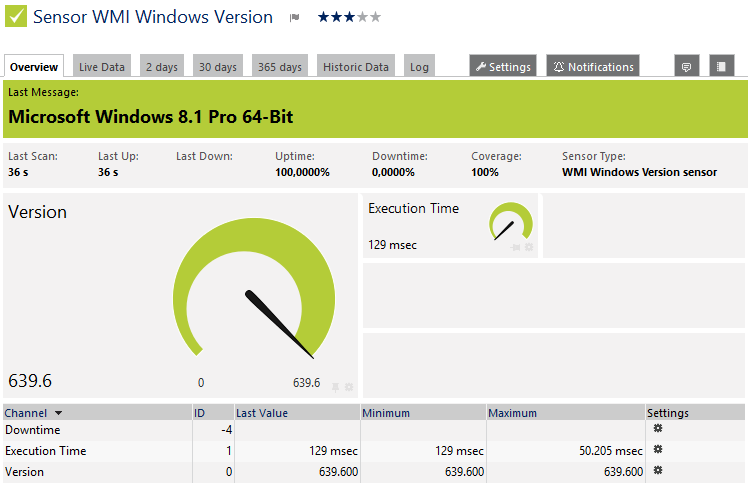The width and height of the screenshot is (748, 486).
Task: Set sensor priority to five stars
Action: pyautogui.click(x=375, y=17)
